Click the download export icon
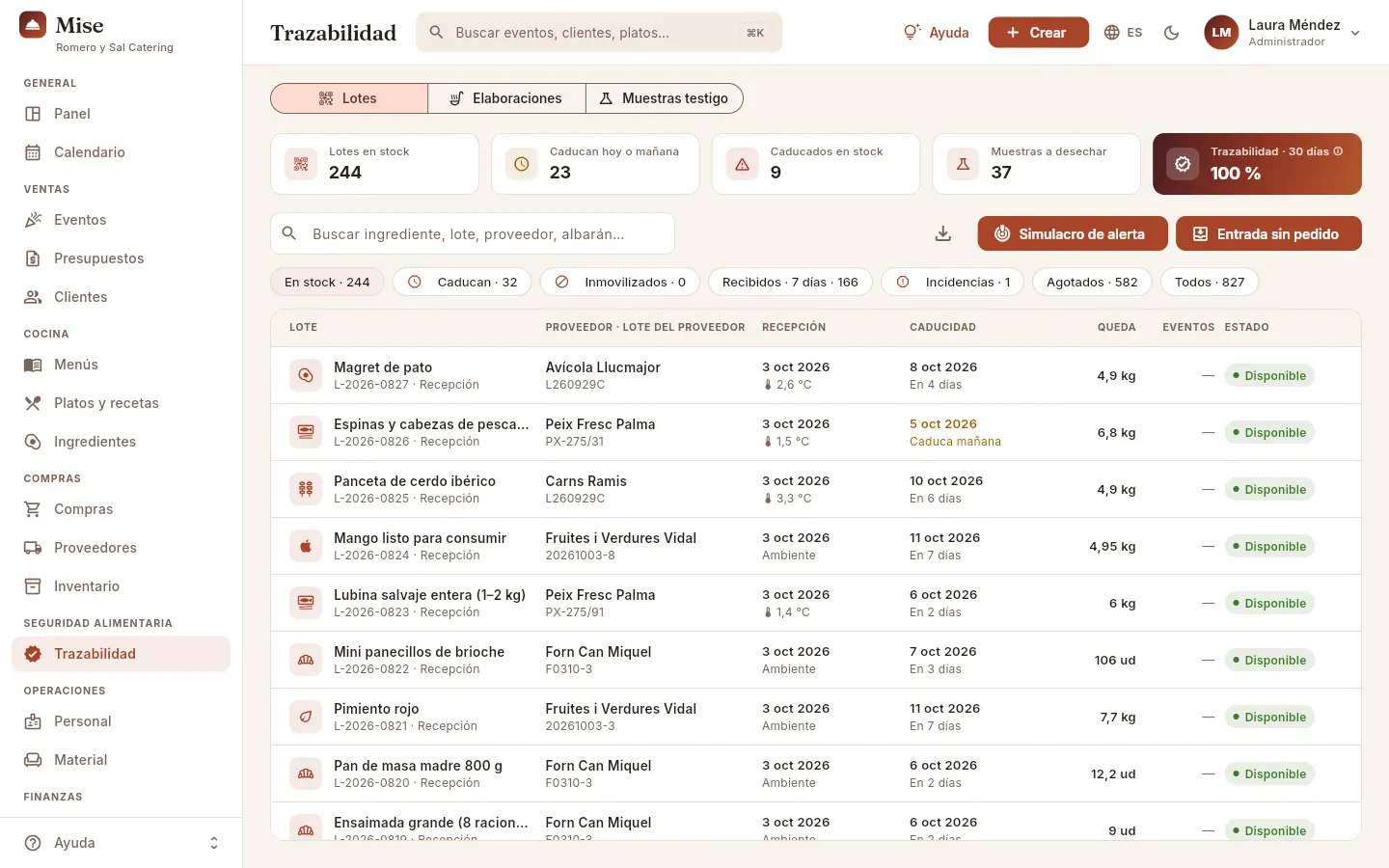This screenshot has width=1389, height=868. tap(943, 233)
